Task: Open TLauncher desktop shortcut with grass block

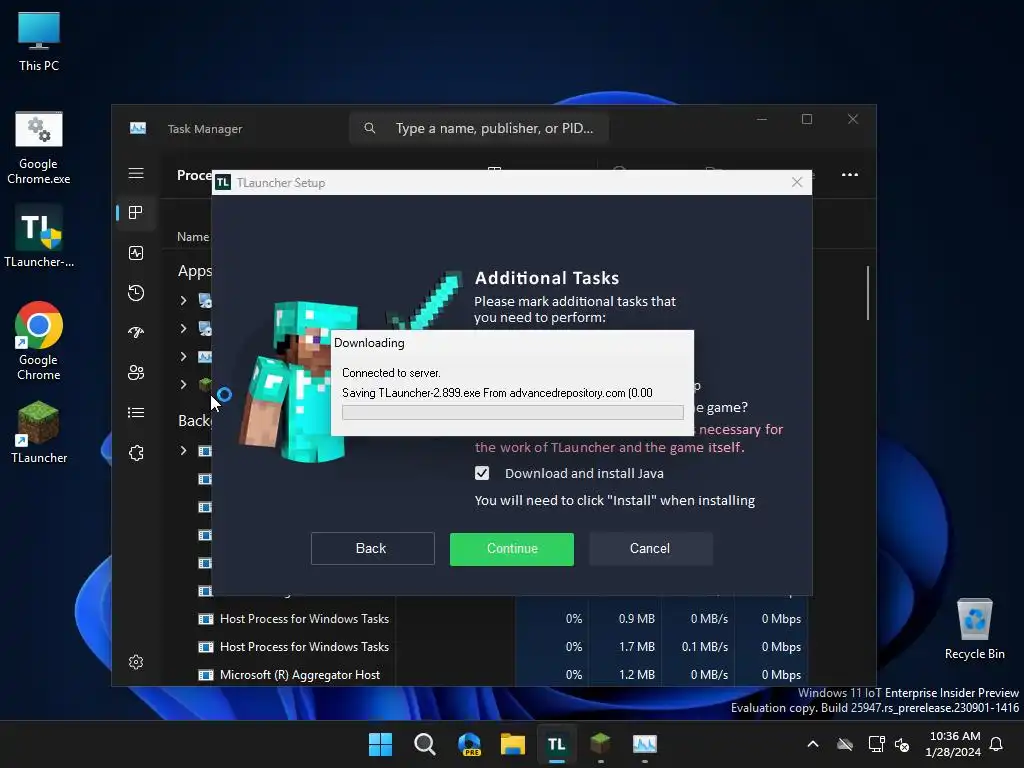Action: click(39, 432)
